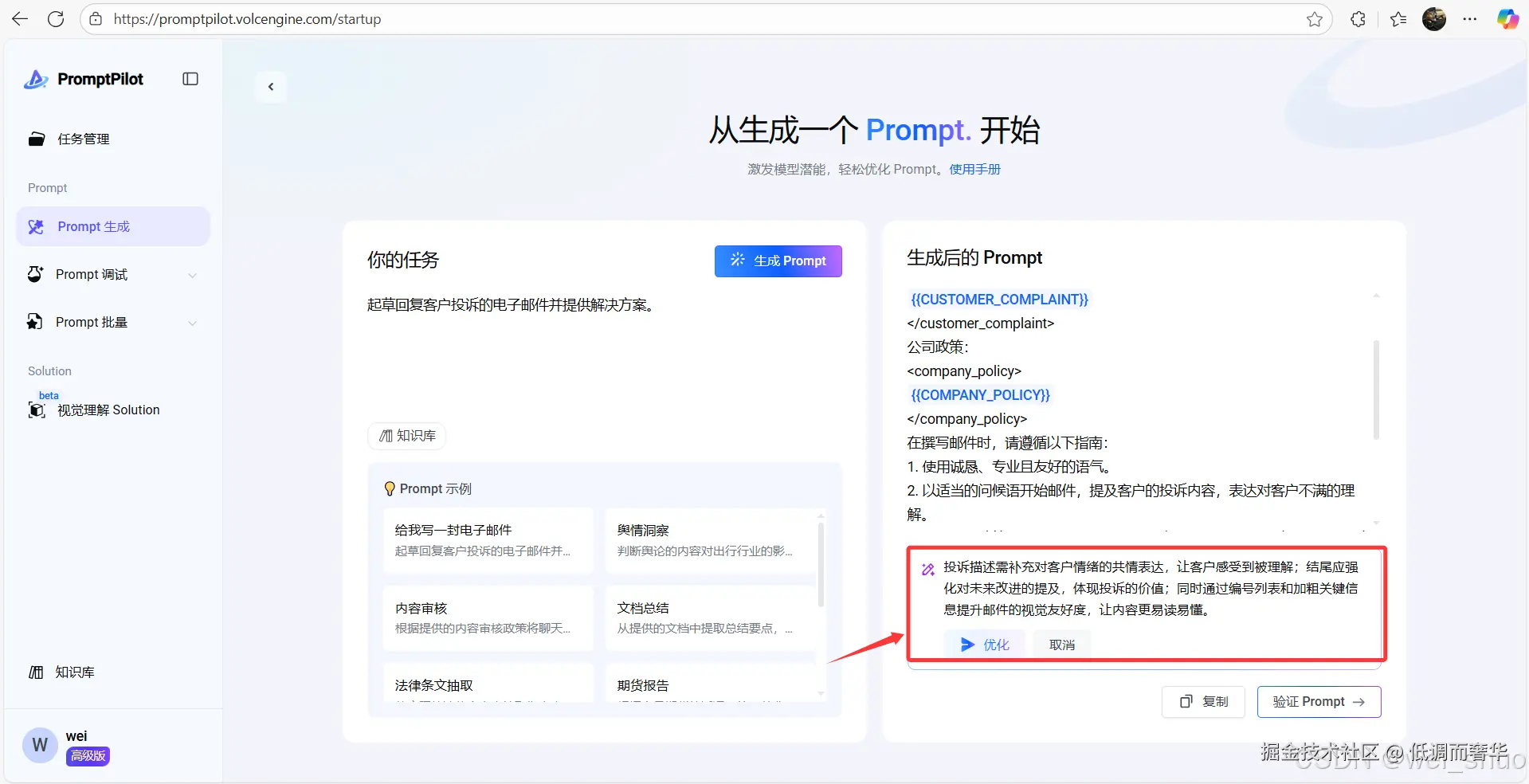Click the PromptPilot logo icon
The height and width of the screenshot is (784, 1529).
coord(36,79)
